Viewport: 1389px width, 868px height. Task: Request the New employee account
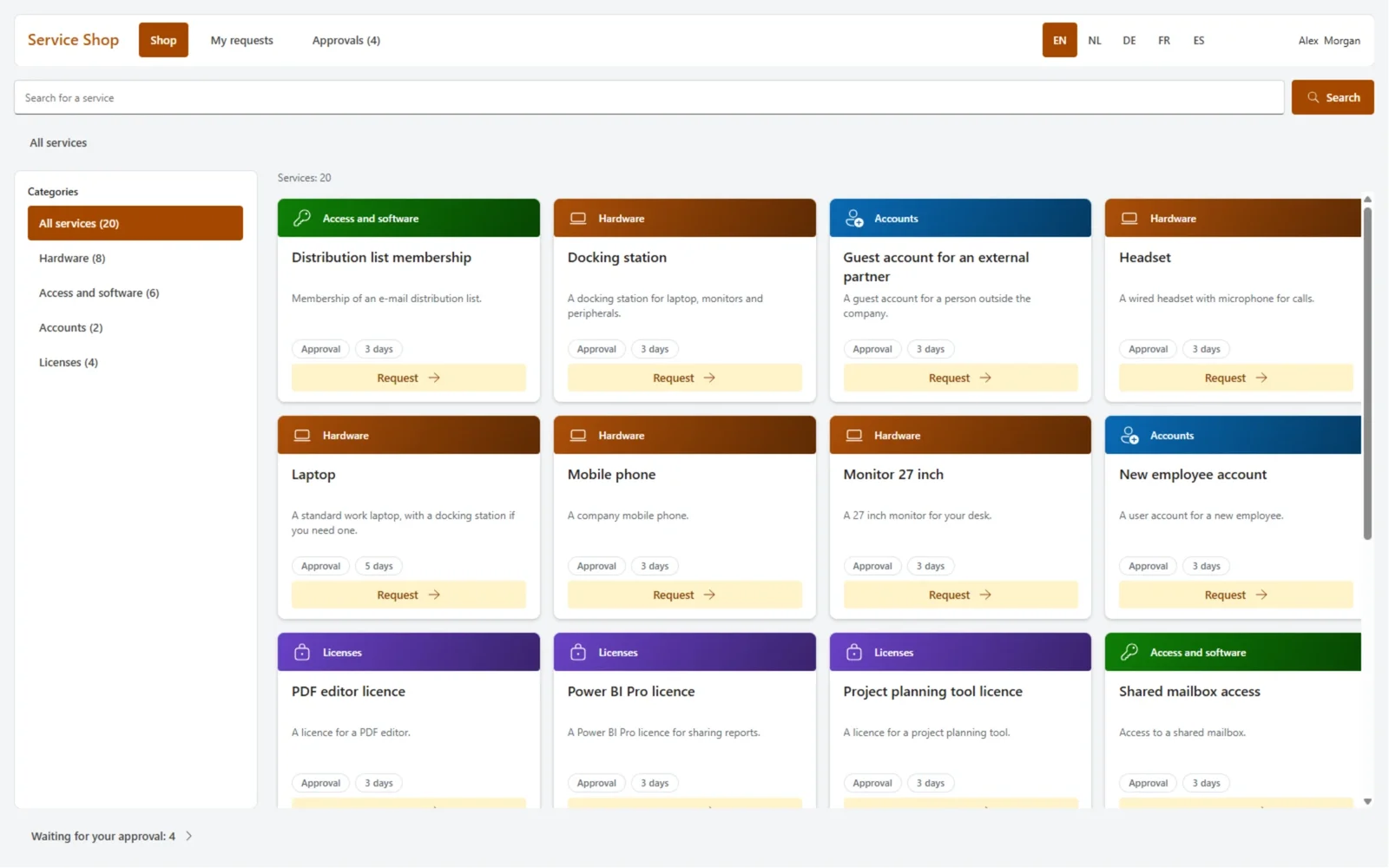(1236, 595)
